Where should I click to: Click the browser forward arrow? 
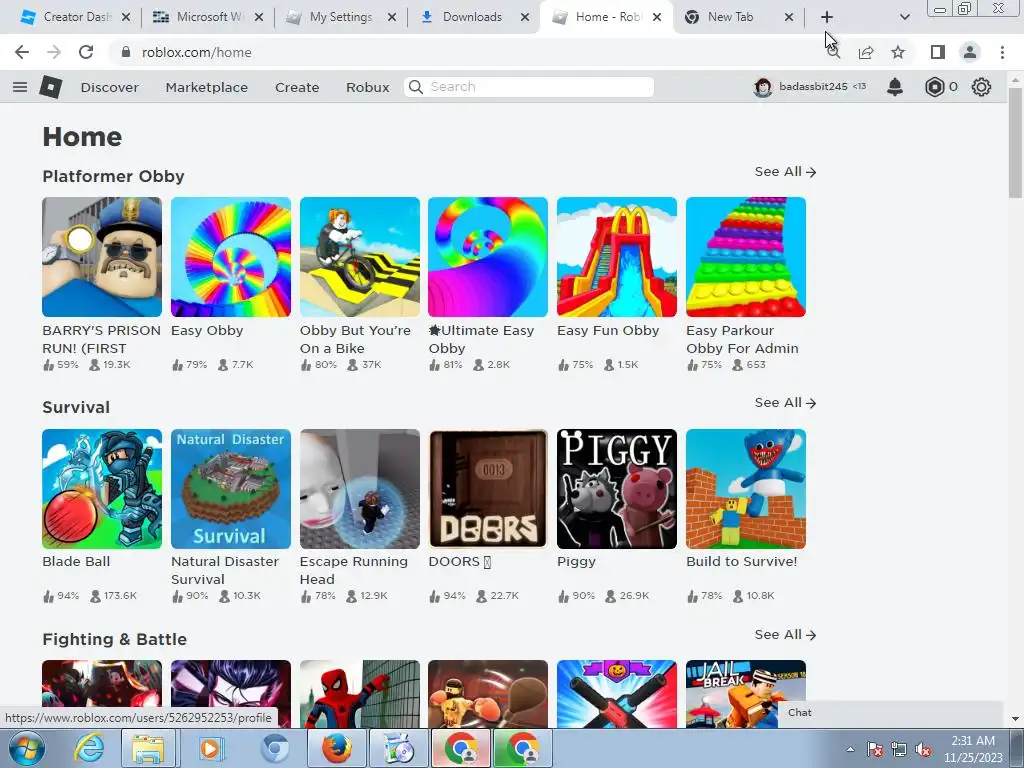(54, 52)
